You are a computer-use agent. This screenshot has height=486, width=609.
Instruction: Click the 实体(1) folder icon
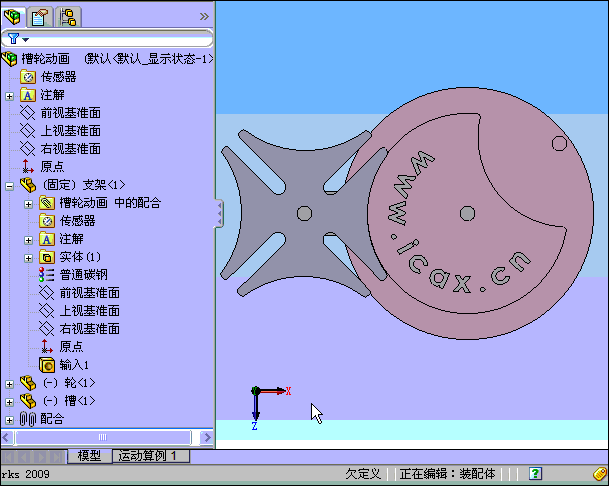coord(47,257)
